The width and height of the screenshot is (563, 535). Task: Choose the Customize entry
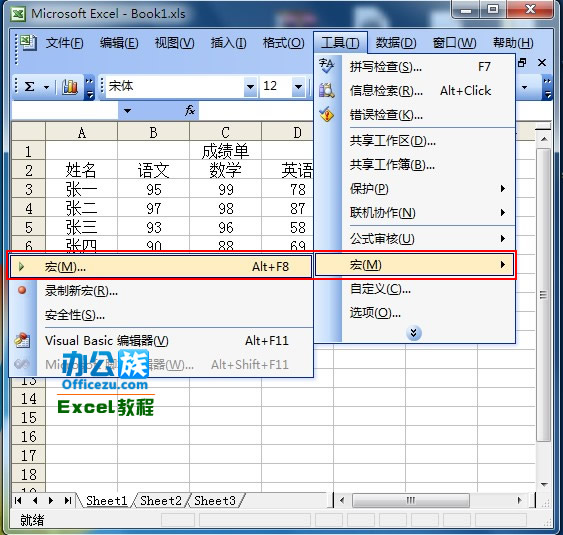pyautogui.click(x=415, y=288)
